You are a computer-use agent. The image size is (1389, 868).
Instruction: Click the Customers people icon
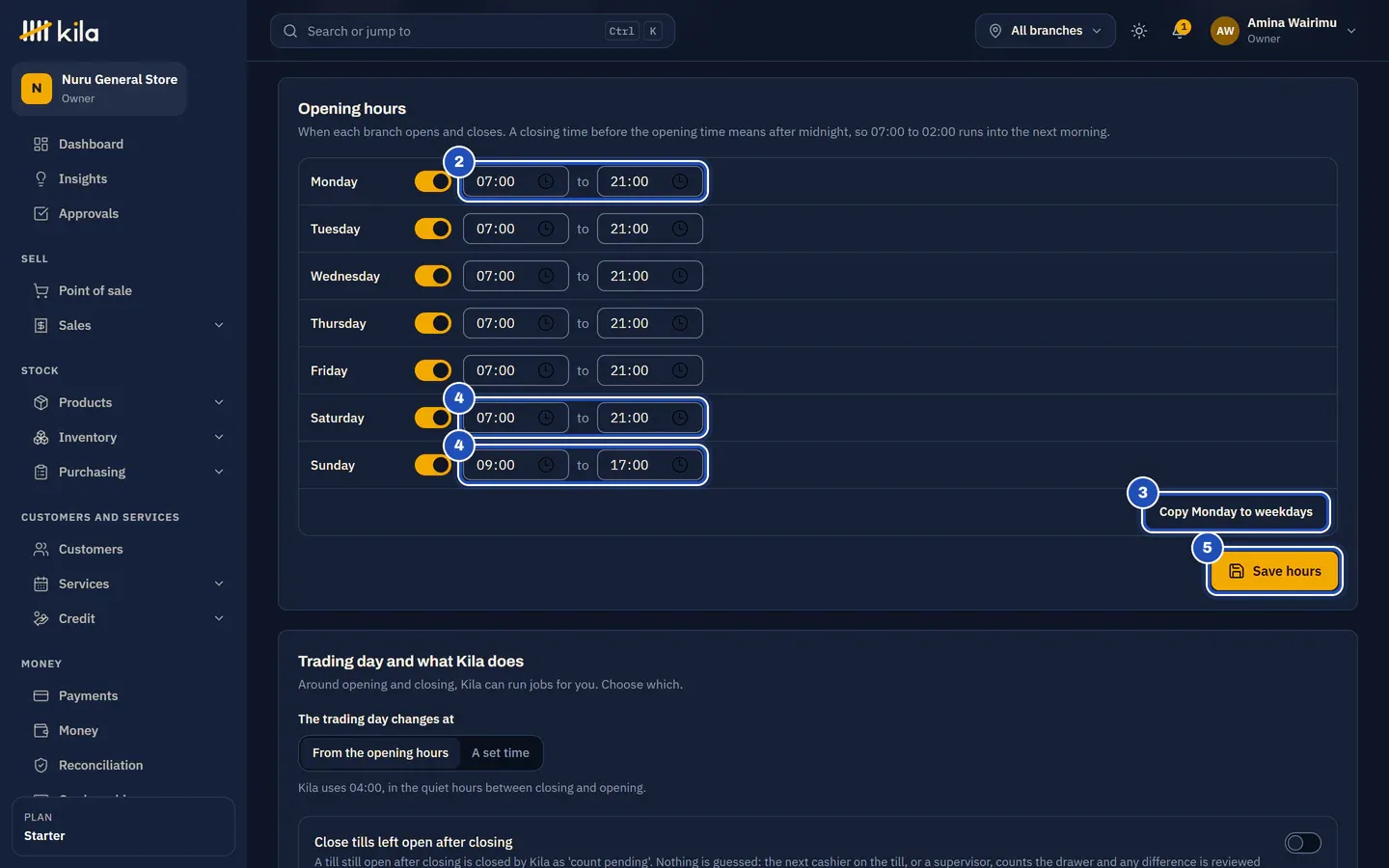click(x=41, y=550)
